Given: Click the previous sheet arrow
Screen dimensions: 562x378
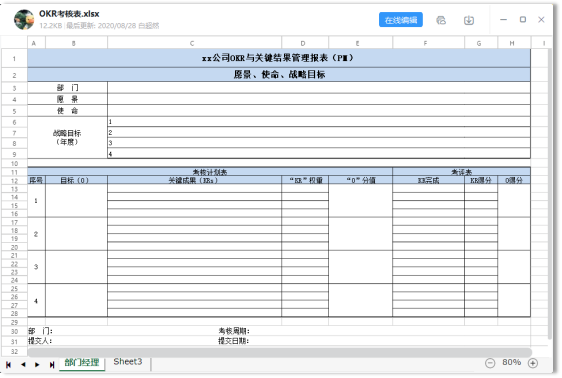Looking at the screenshot, I should [x=23, y=365].
